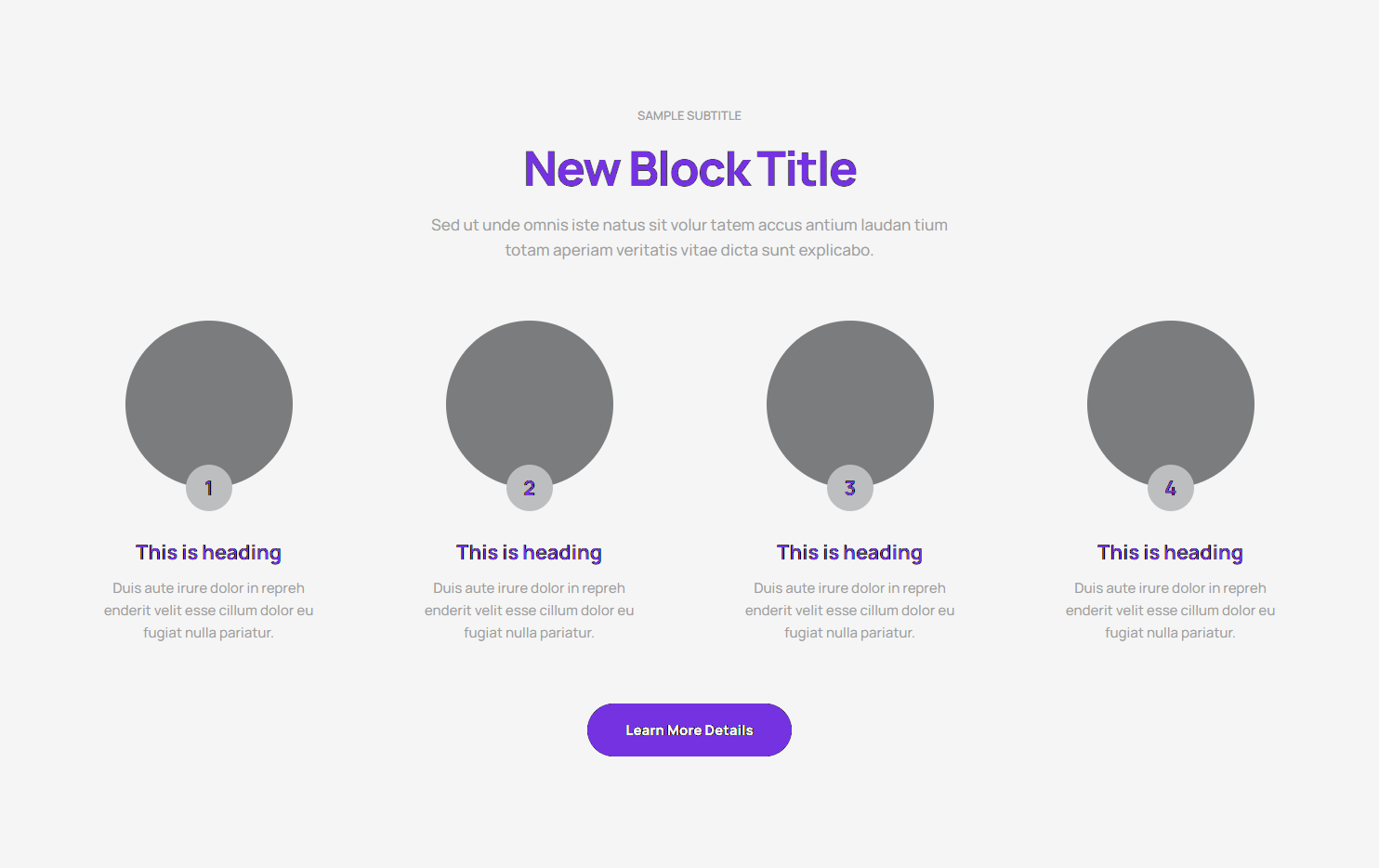Screen dimensions: 1379x868
Task: Select the description text of step 4
Action: [1171, 611]
